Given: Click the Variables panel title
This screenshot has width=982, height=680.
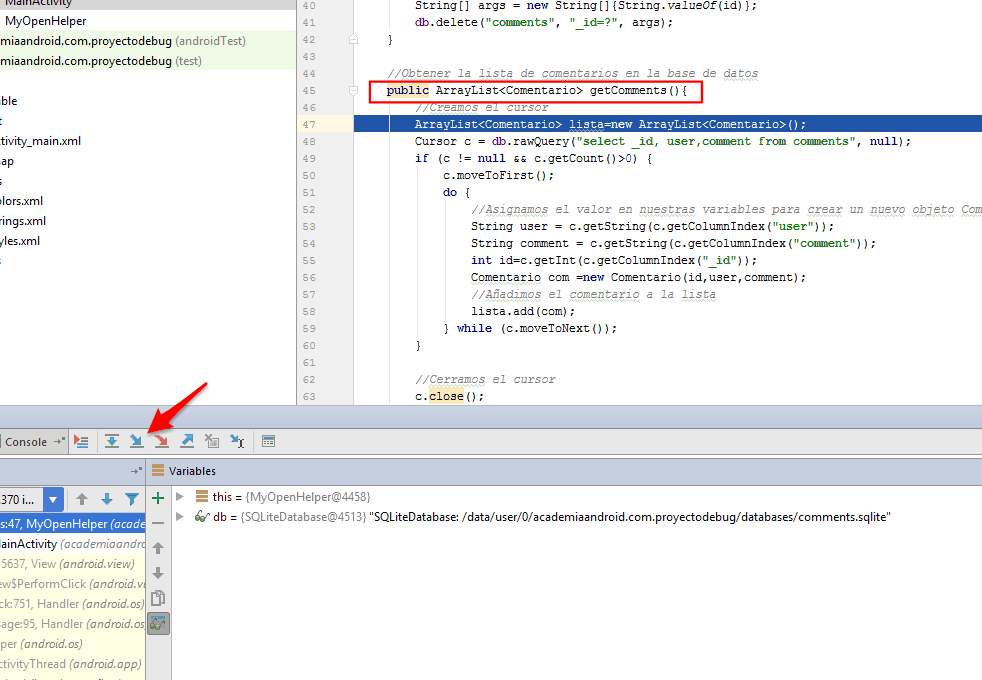Looking at the screenshot, I should (192, 471).
